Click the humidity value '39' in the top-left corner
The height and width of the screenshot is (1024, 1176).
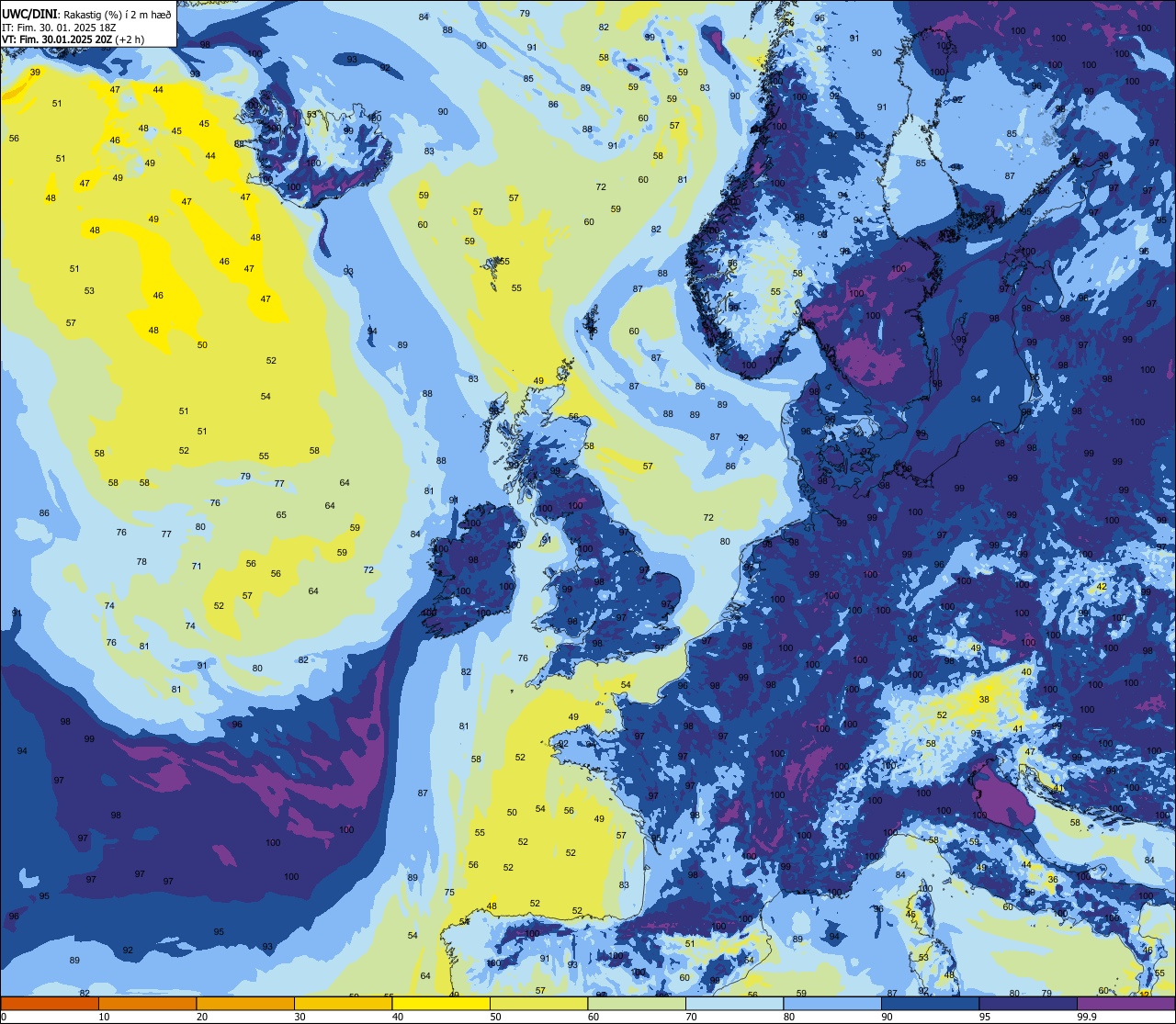[x=35, y=72]
